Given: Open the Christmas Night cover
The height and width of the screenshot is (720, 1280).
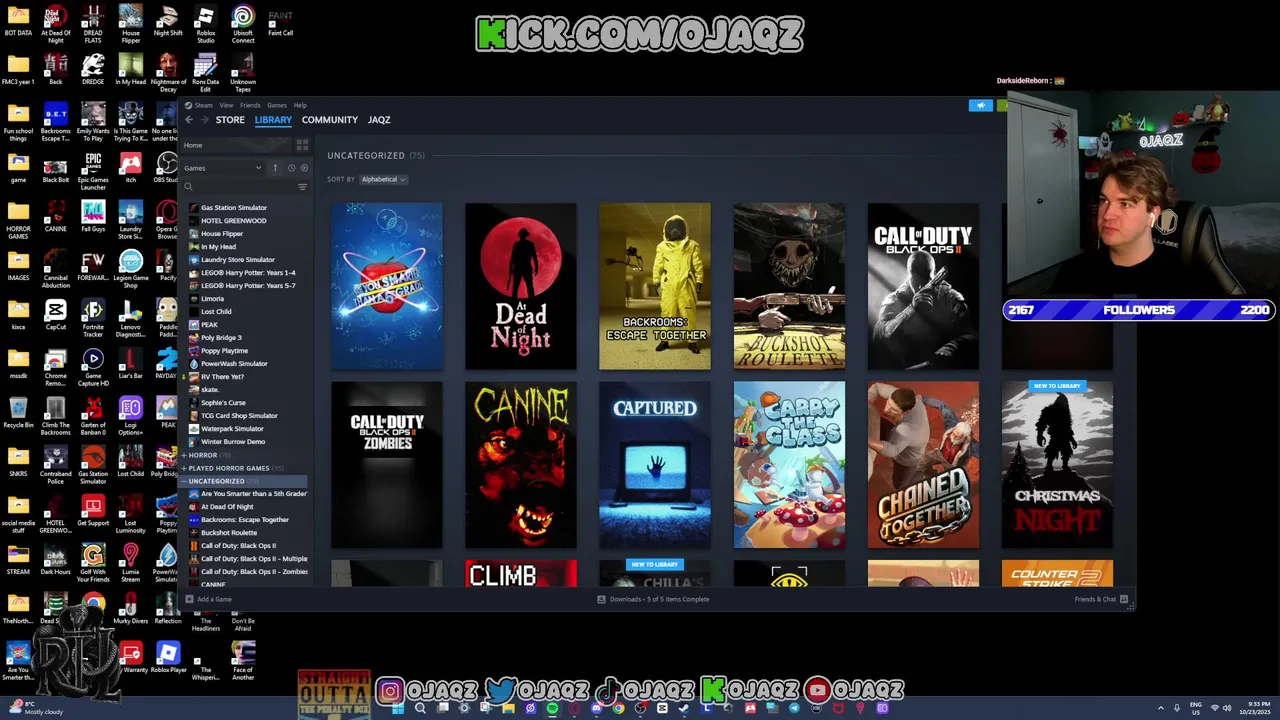Looking at the screenshot, I should (x=1057, y=465).
